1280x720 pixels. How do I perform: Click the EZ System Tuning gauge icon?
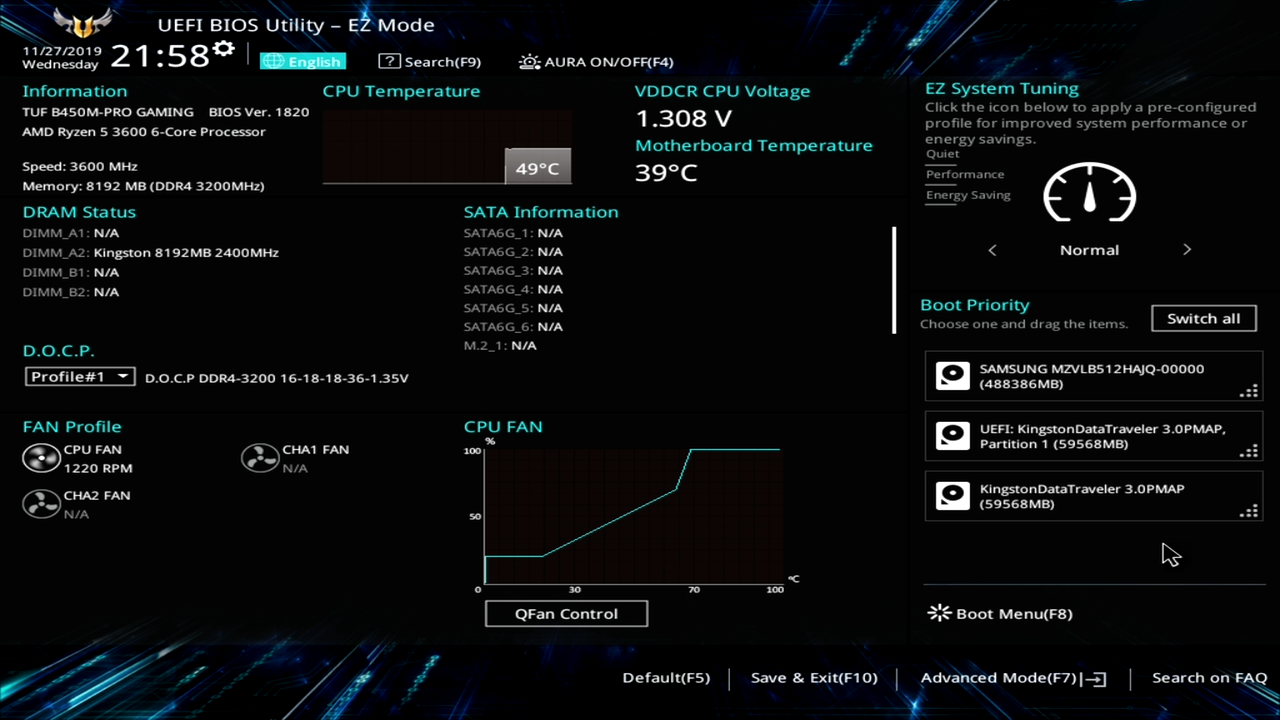(x=1089, y=192)
